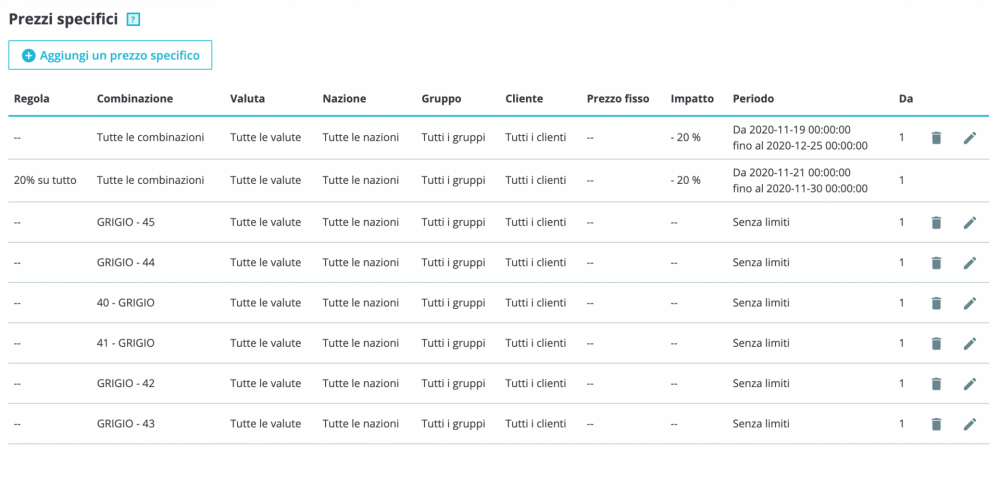Click the Prezzo fisso column header
Image resolution: width=1000 pixels, height=482 pixels.
pos(618,99)
